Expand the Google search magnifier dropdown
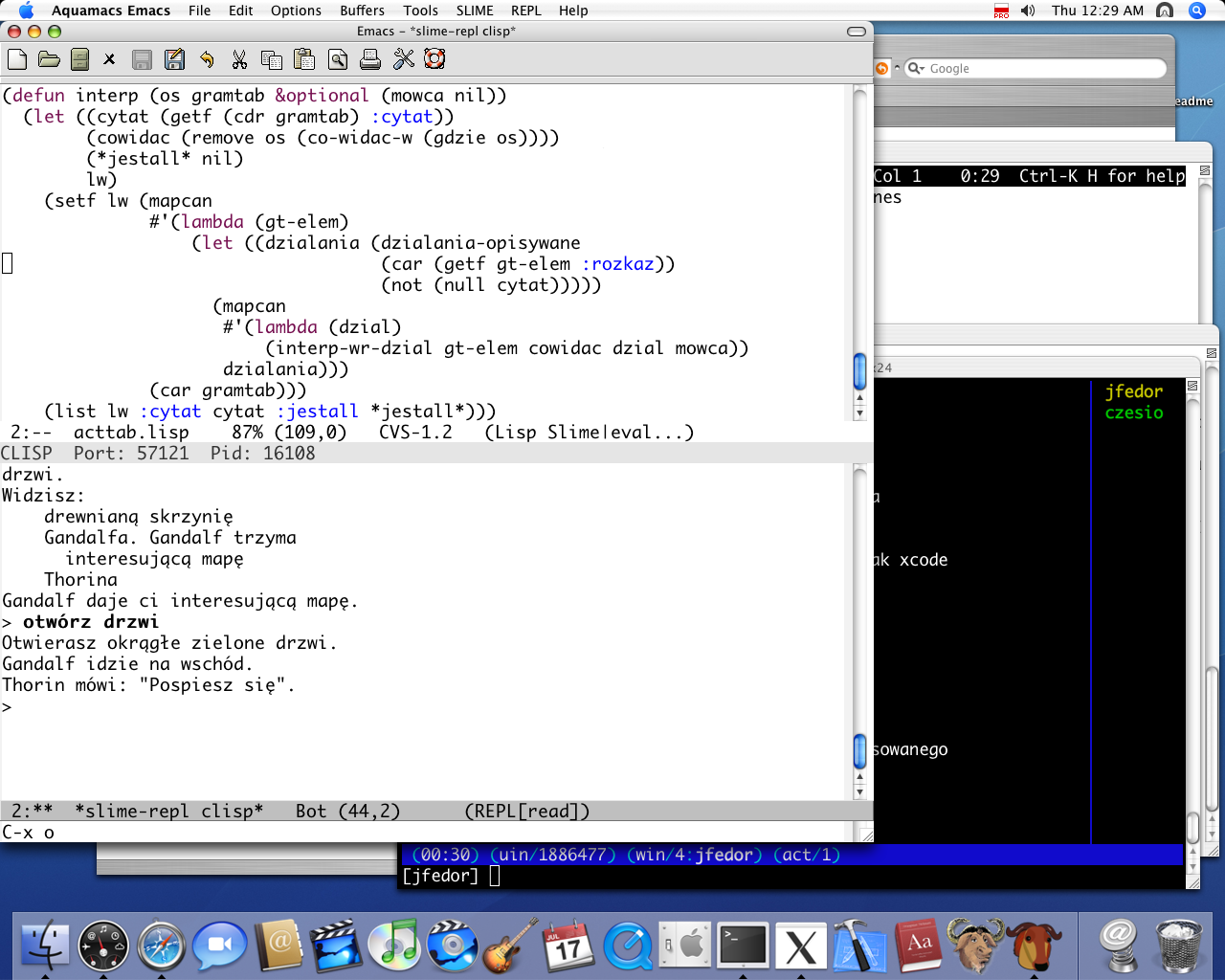The width and height of the screenshot is (1225, 980). (916, 68)
